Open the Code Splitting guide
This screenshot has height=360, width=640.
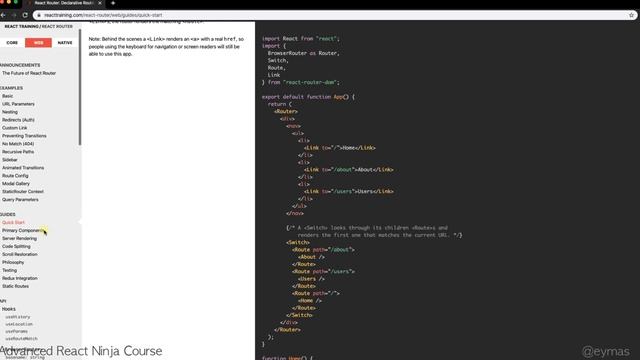click(x=16, y=246)
